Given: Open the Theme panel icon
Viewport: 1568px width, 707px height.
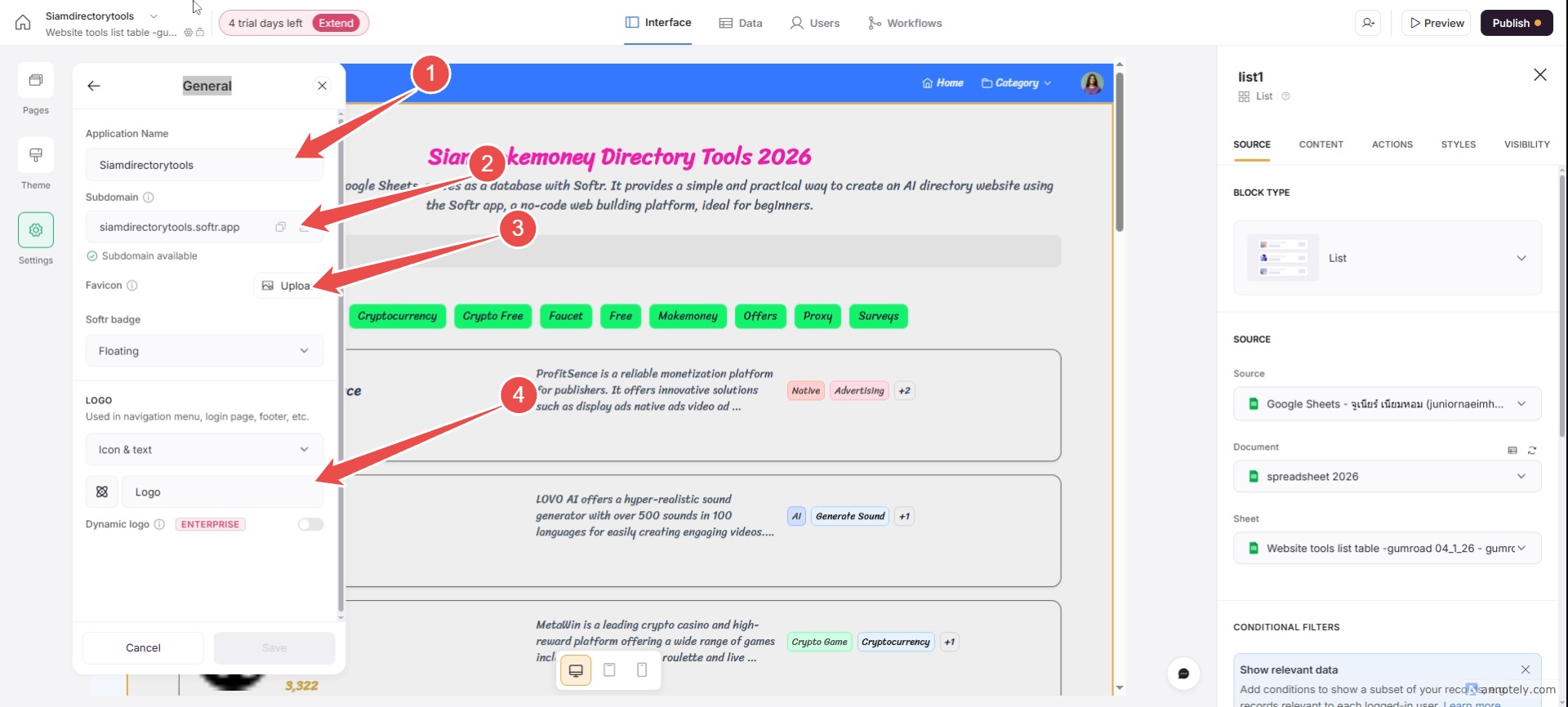Looking at the screenshot, I should pyautogui.click(x=36, y=156).
